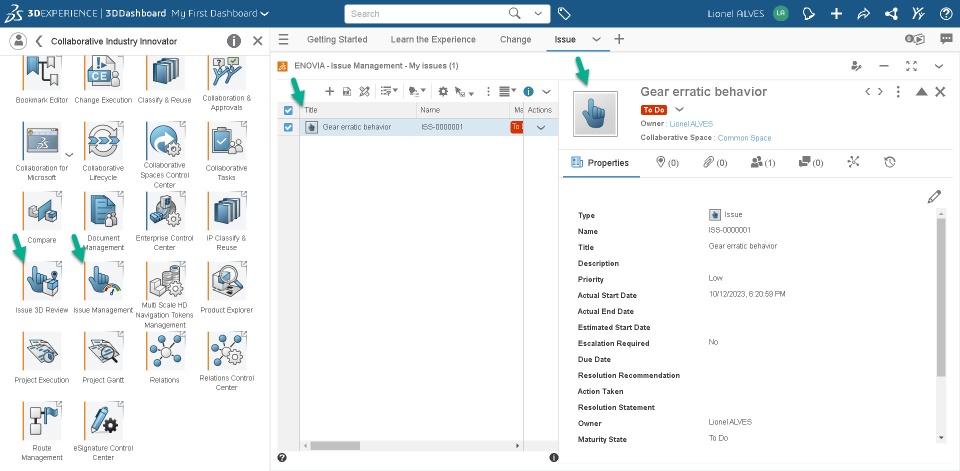Collapse the issue header with triangle icon
Screen dimensions: 960x471
pos(921,92)
